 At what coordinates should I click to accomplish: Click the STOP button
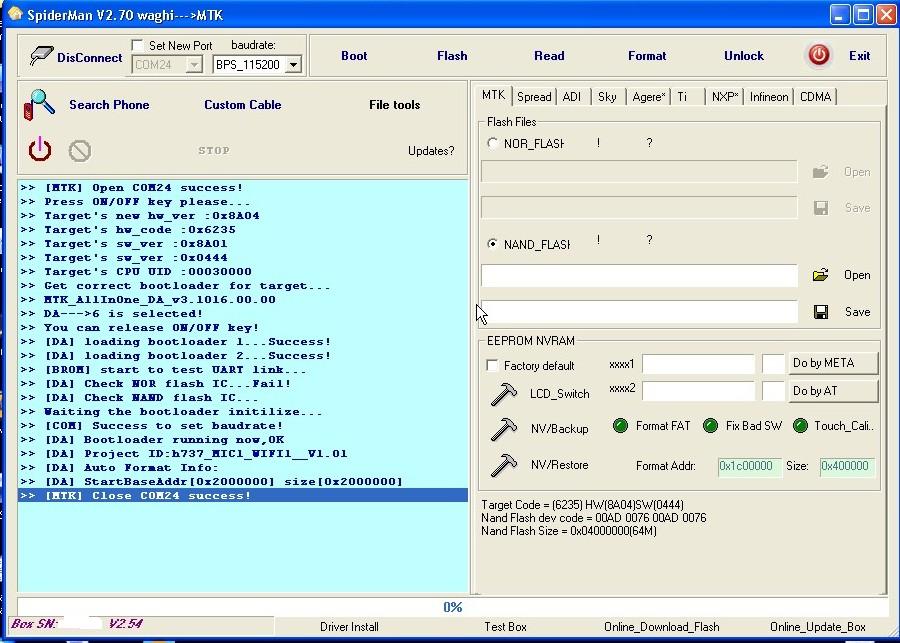click(x=214, y=150)
